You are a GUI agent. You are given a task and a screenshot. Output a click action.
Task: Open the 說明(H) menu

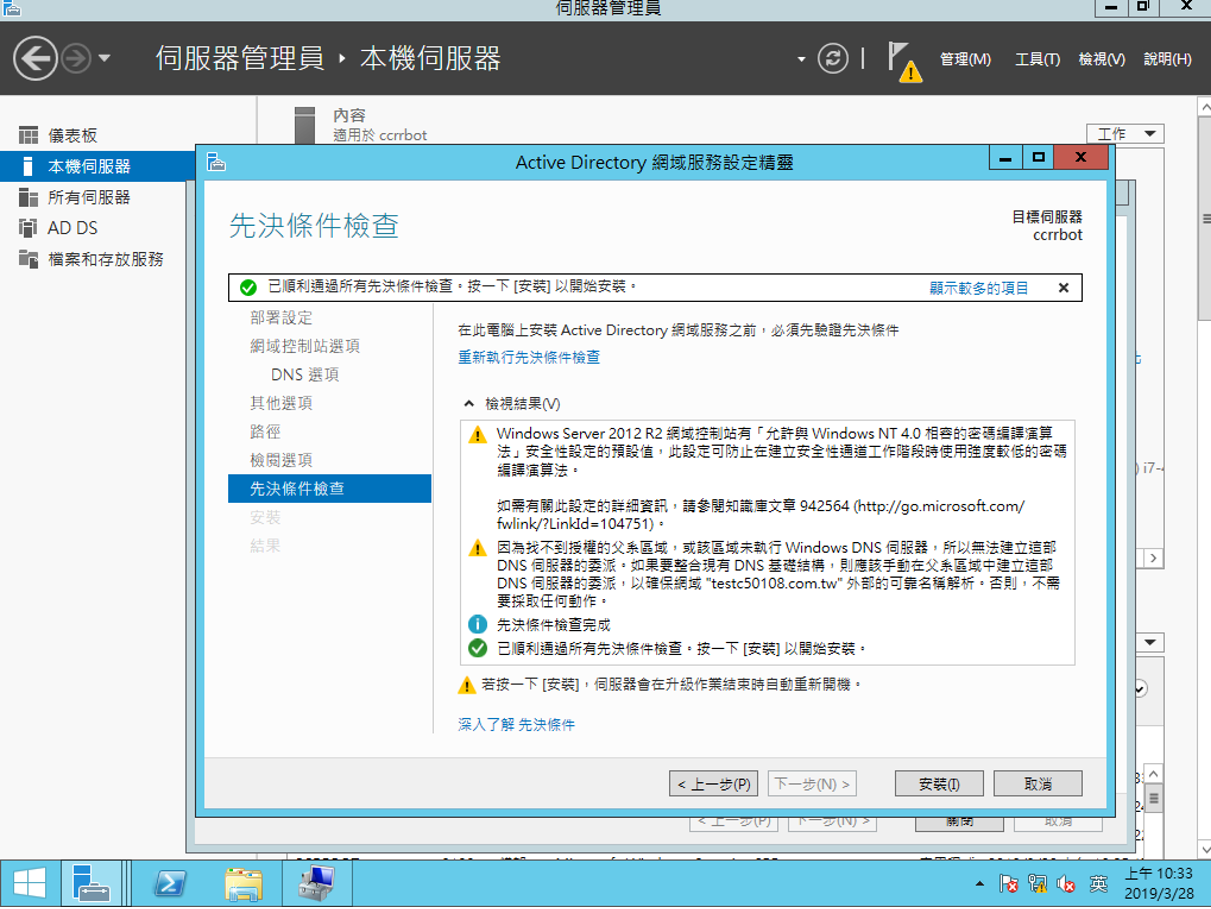tap(1167, 59)
